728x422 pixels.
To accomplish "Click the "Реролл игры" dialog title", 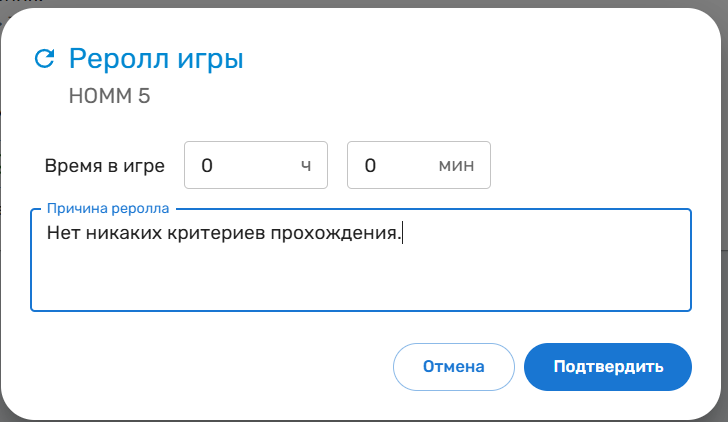I will [x=156, y=59].
